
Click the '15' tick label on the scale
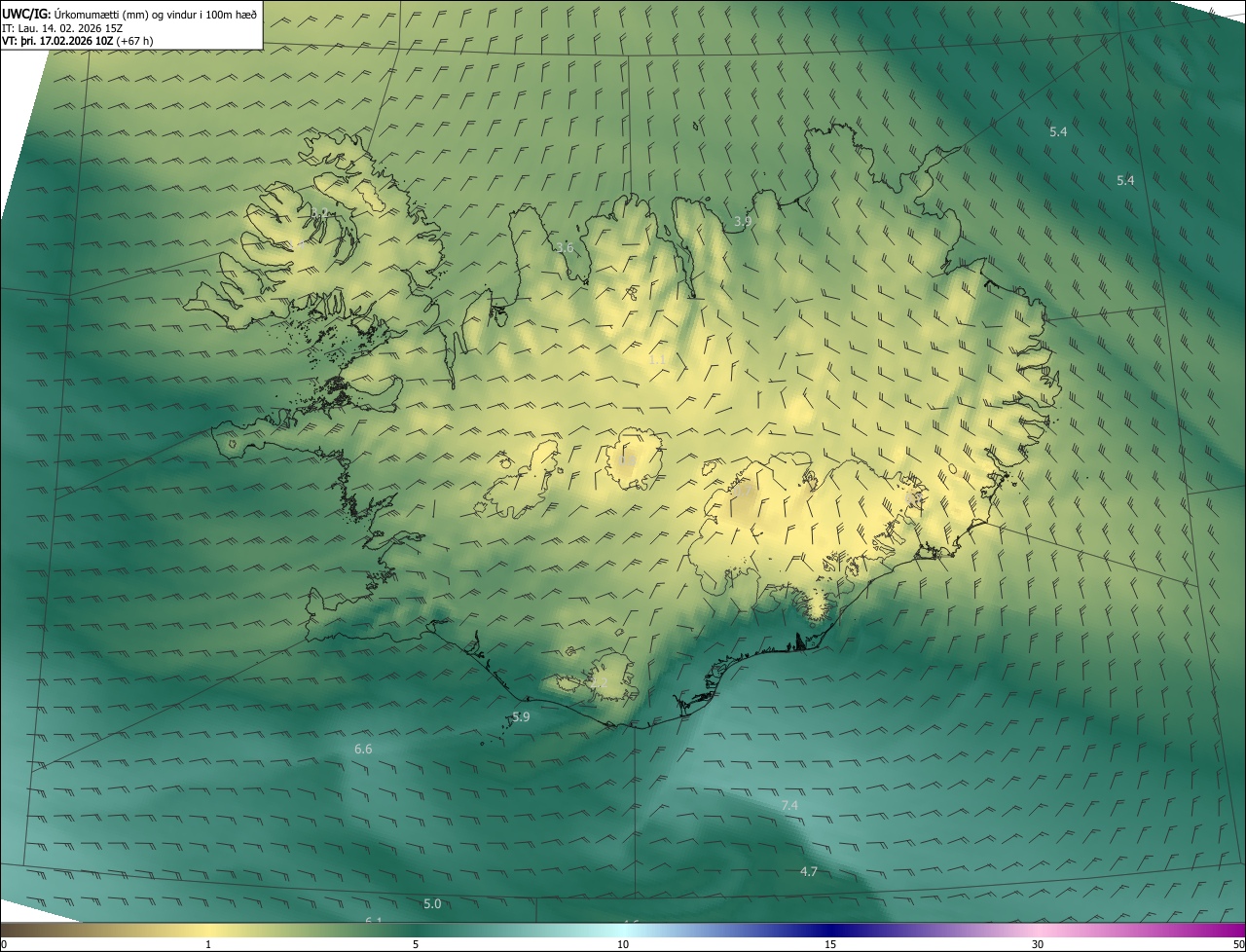tap(830, 944)
